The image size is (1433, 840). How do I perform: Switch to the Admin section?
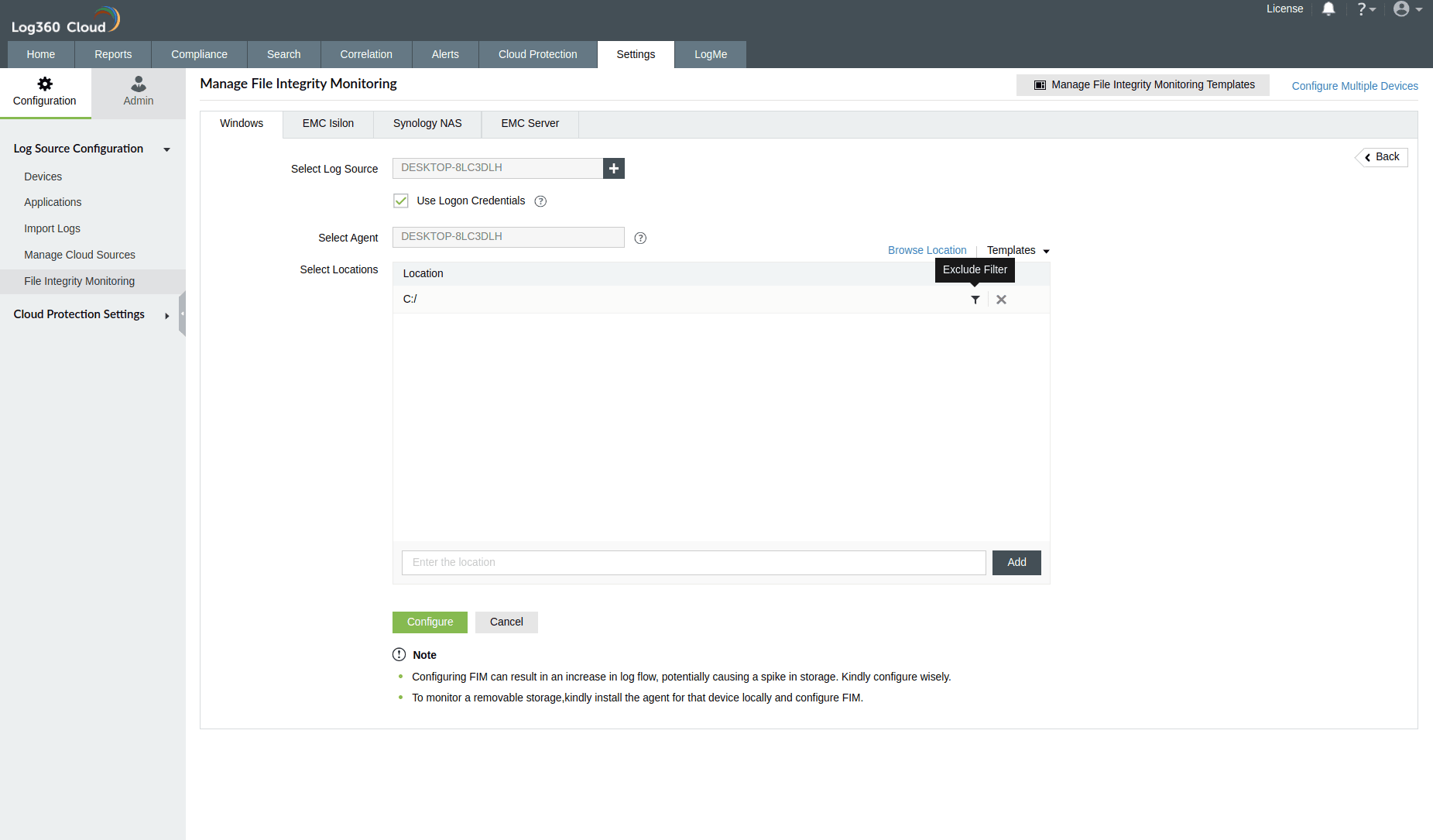pyautogui.click(x=139, y=93)
